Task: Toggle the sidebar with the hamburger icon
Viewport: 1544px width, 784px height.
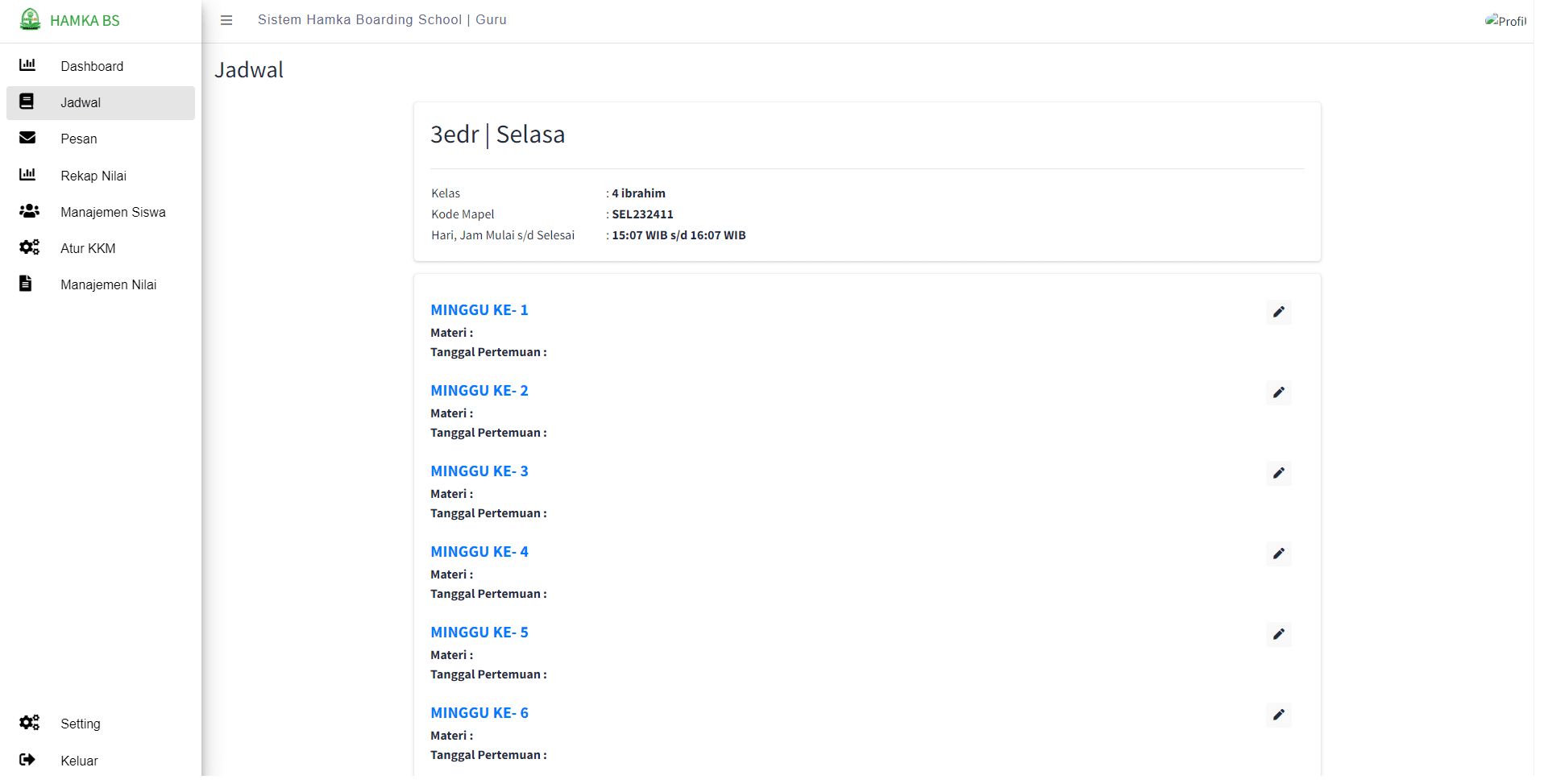Action: pyautogui.click(x=226, y=20)
